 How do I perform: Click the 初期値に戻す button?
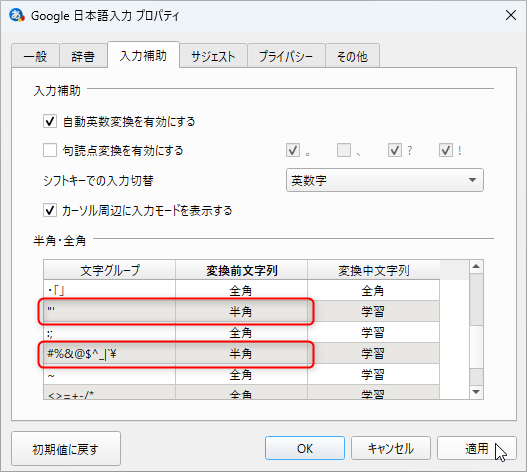click(66, 449)
